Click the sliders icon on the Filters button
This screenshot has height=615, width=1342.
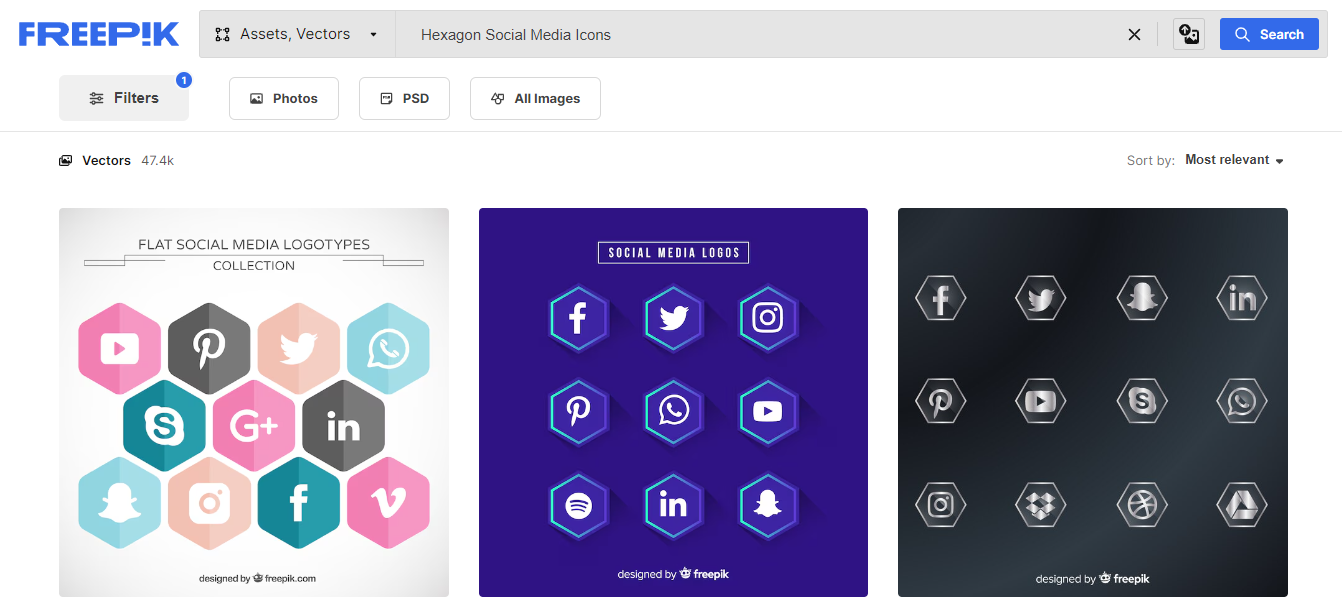coord(96,97)
